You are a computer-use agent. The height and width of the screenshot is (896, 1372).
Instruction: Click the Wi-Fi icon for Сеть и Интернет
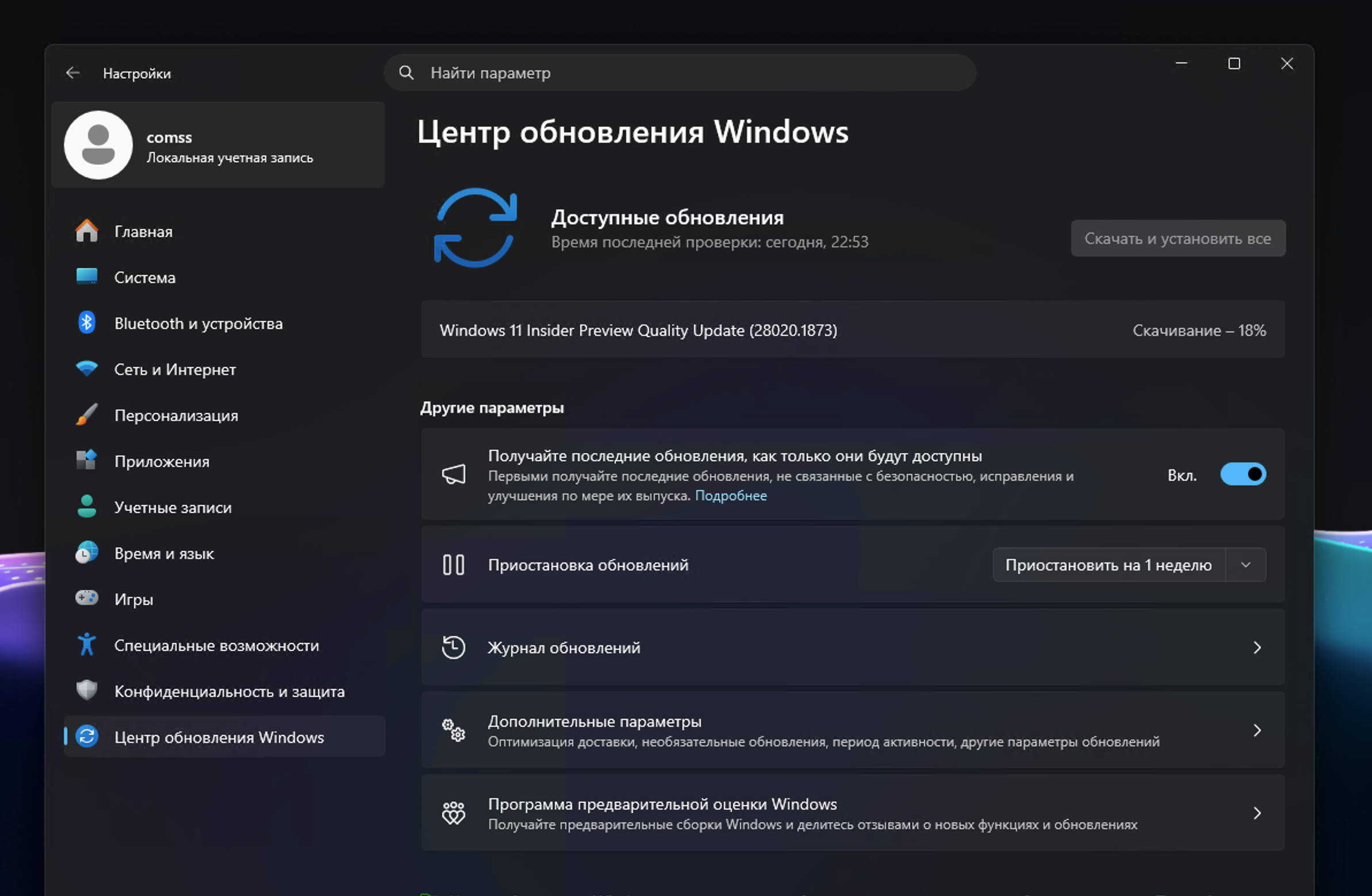pos(87,369)
